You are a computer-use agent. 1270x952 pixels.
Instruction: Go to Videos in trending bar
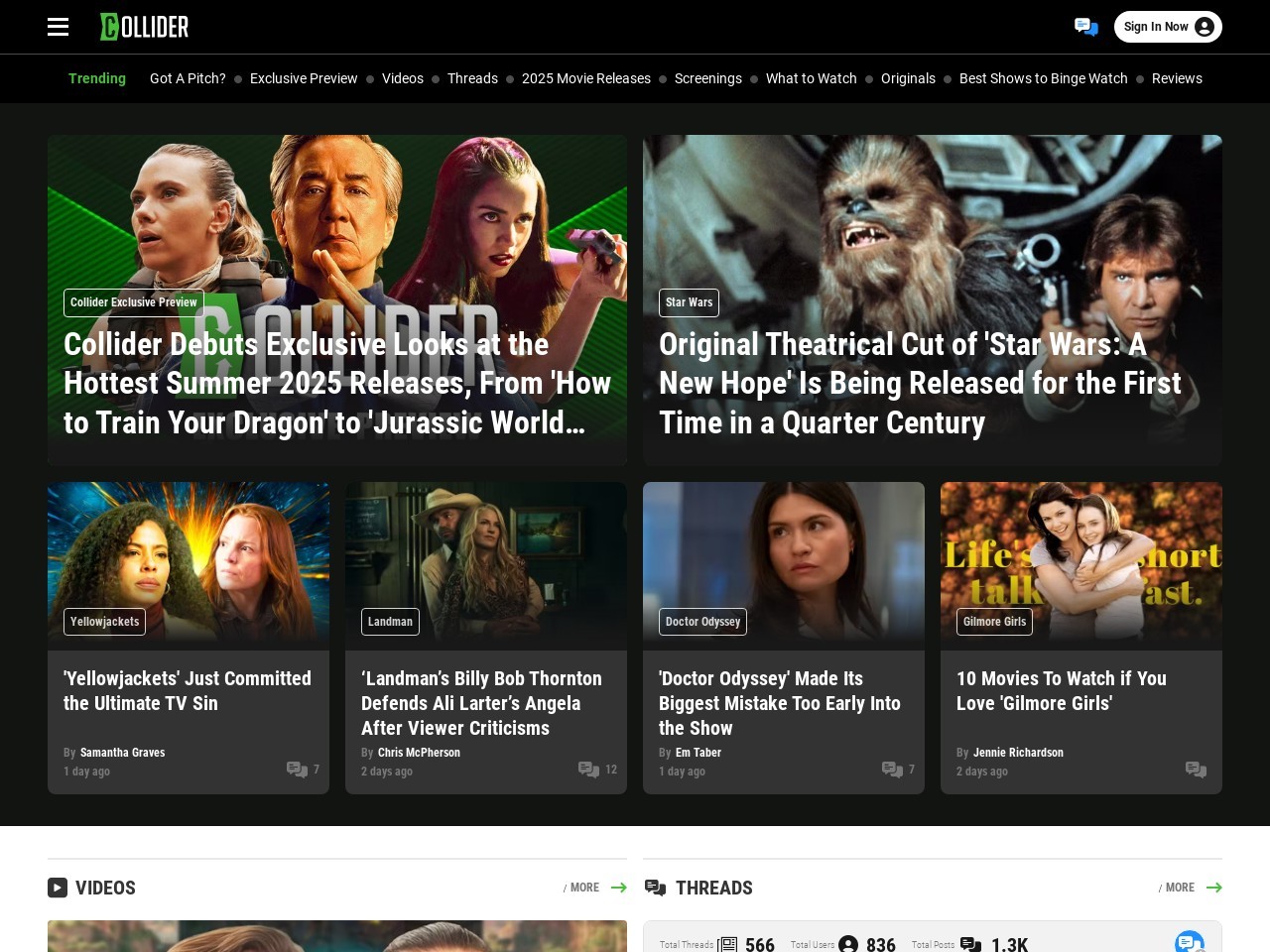pos(403,78)
